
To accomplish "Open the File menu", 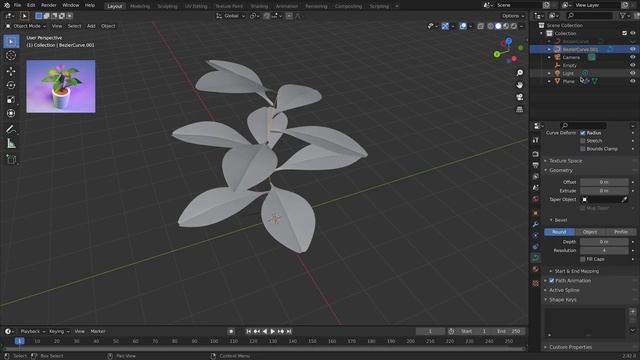I will [17, 5].
